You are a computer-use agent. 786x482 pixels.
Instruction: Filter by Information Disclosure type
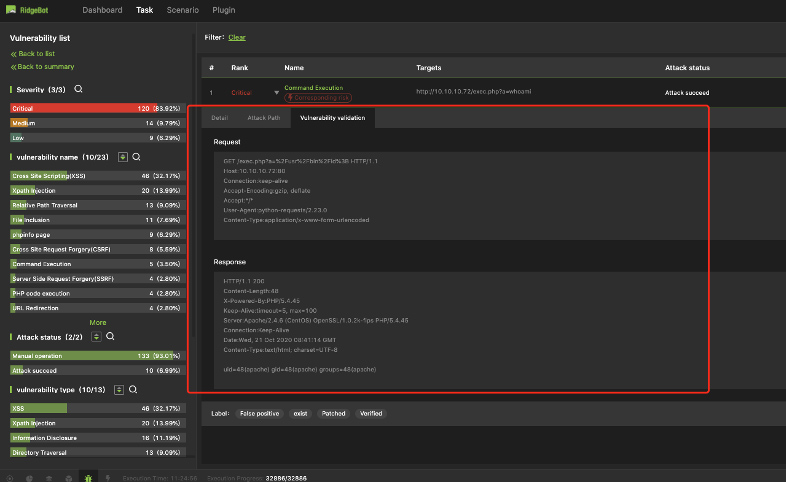click(98, 438)
